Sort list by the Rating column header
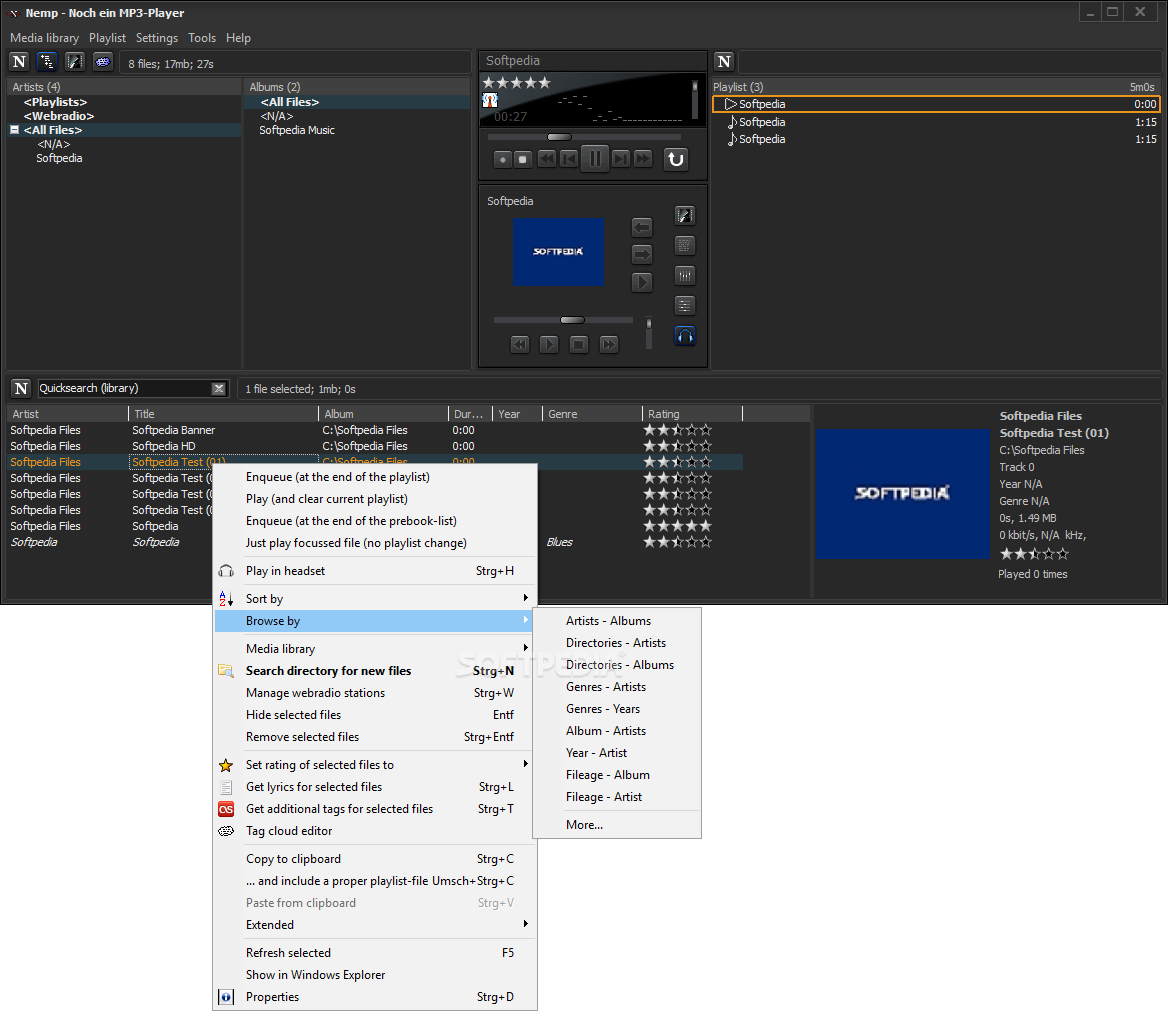1168x1011 pixels. (x=692, y=413)
